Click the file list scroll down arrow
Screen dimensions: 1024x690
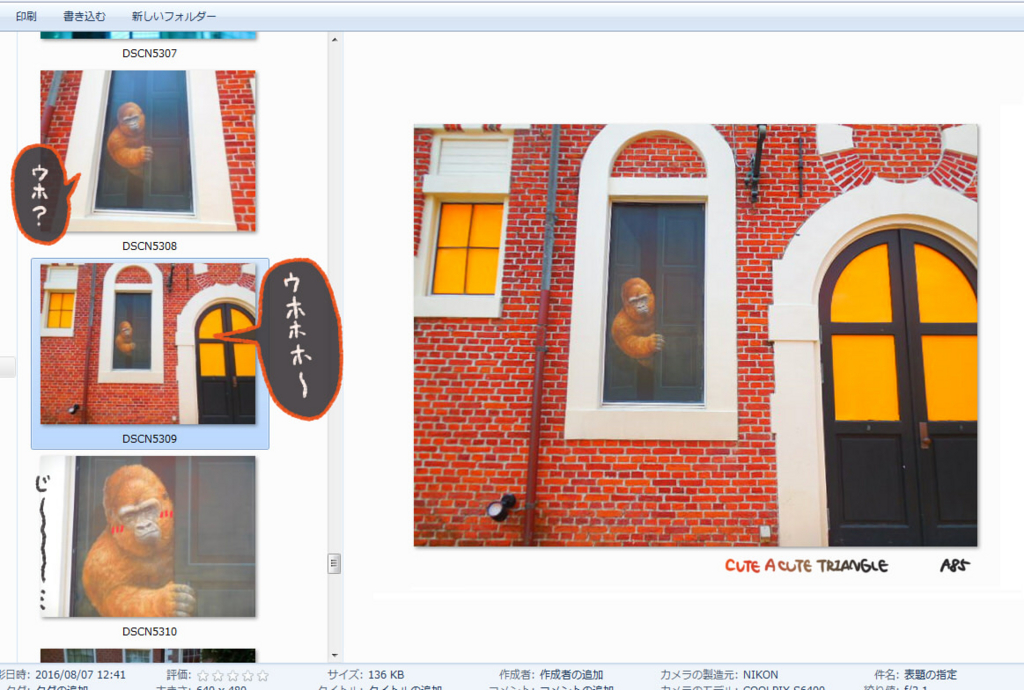[334, 655]
